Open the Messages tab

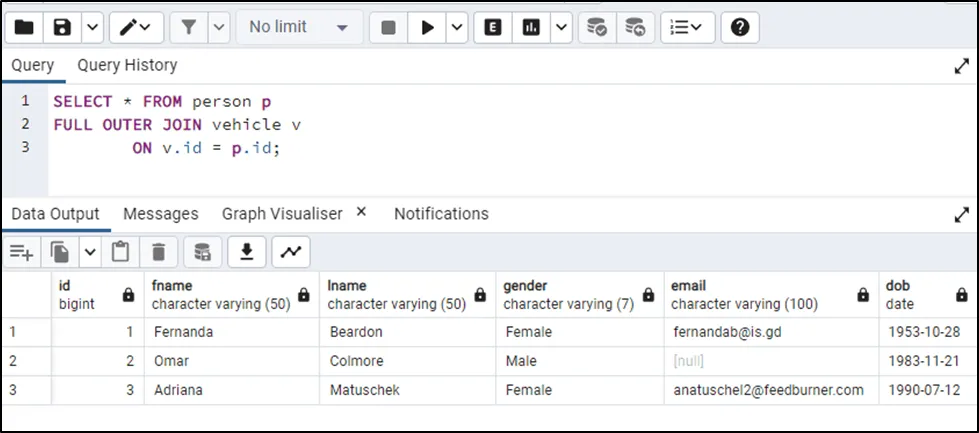[x=160, y=213]
